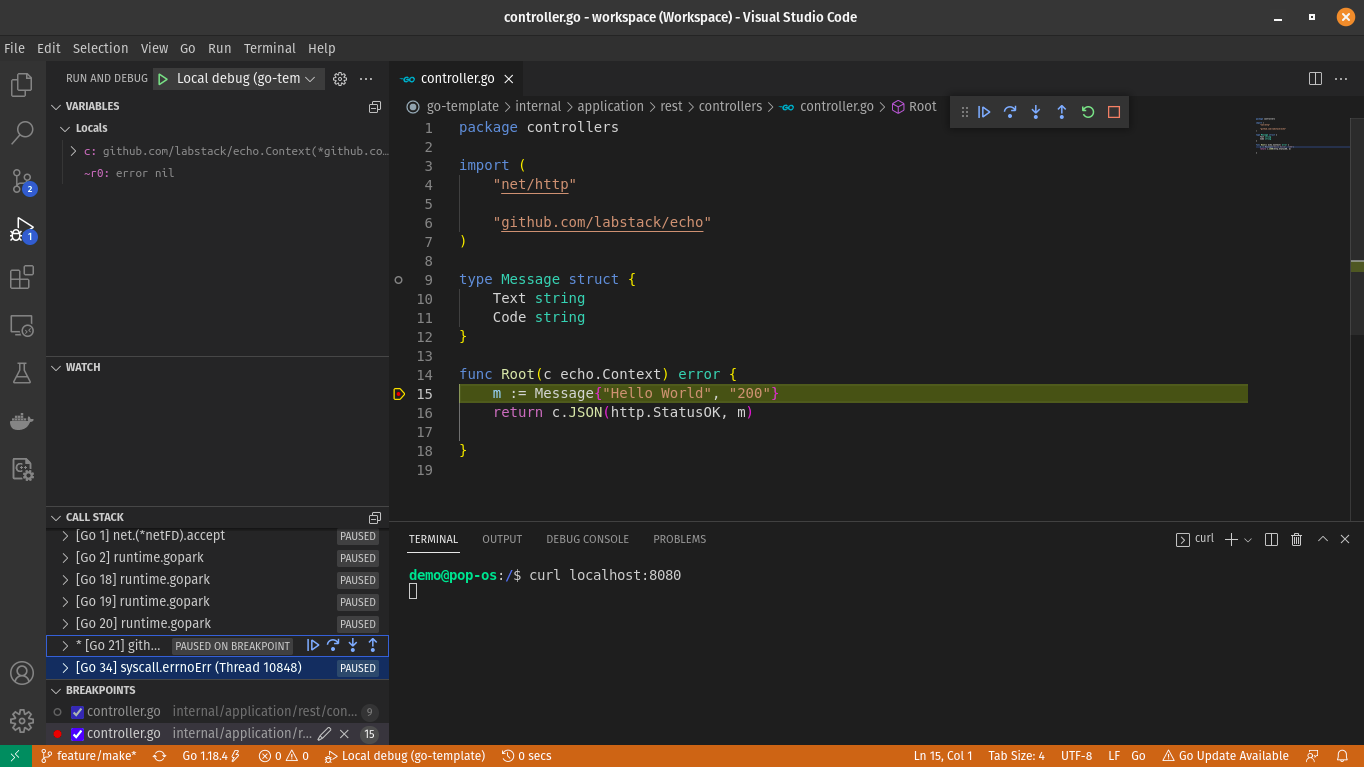Open the Source Control view

click(x=21, y=181)
